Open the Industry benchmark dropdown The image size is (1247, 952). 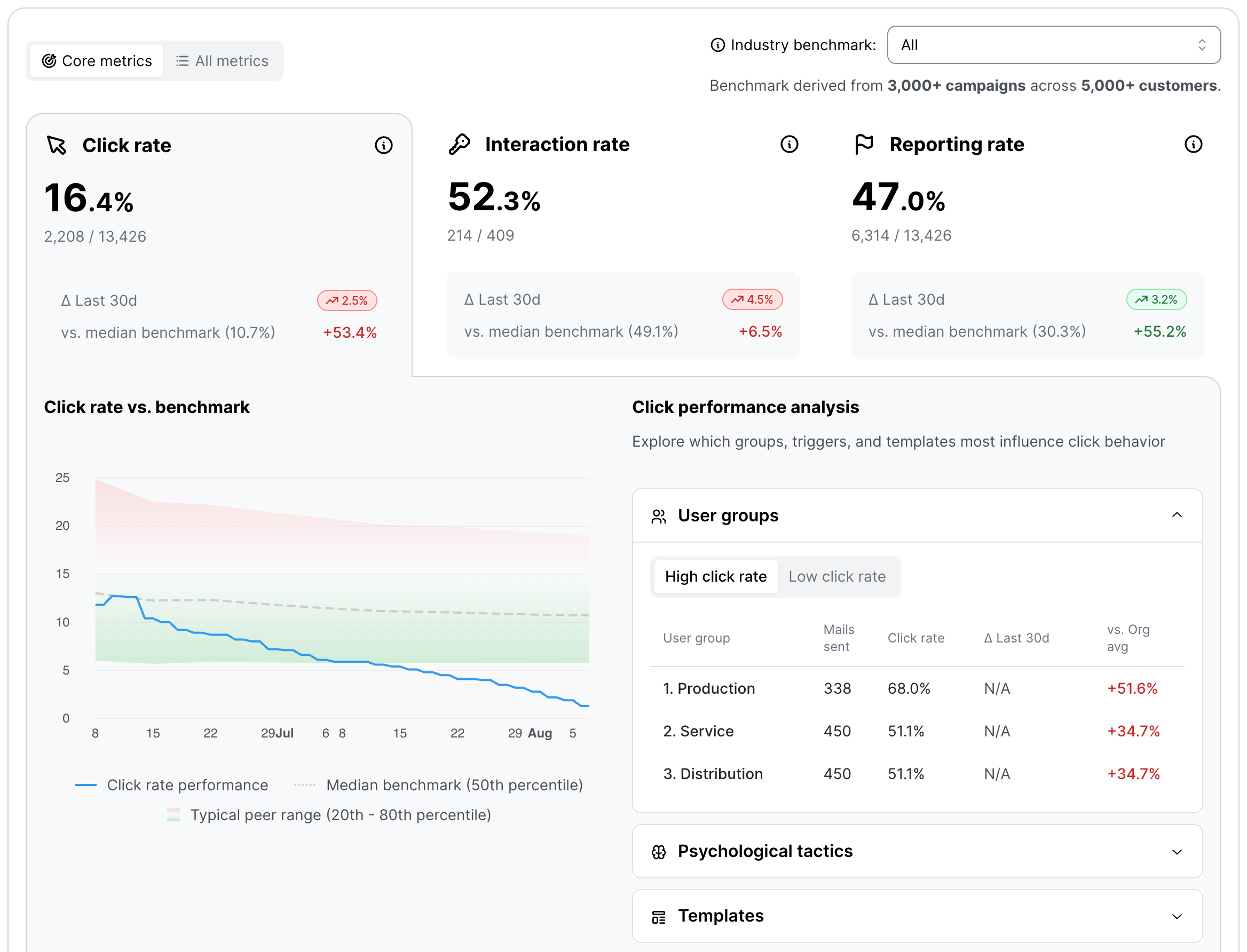[x=1053, y=45]
